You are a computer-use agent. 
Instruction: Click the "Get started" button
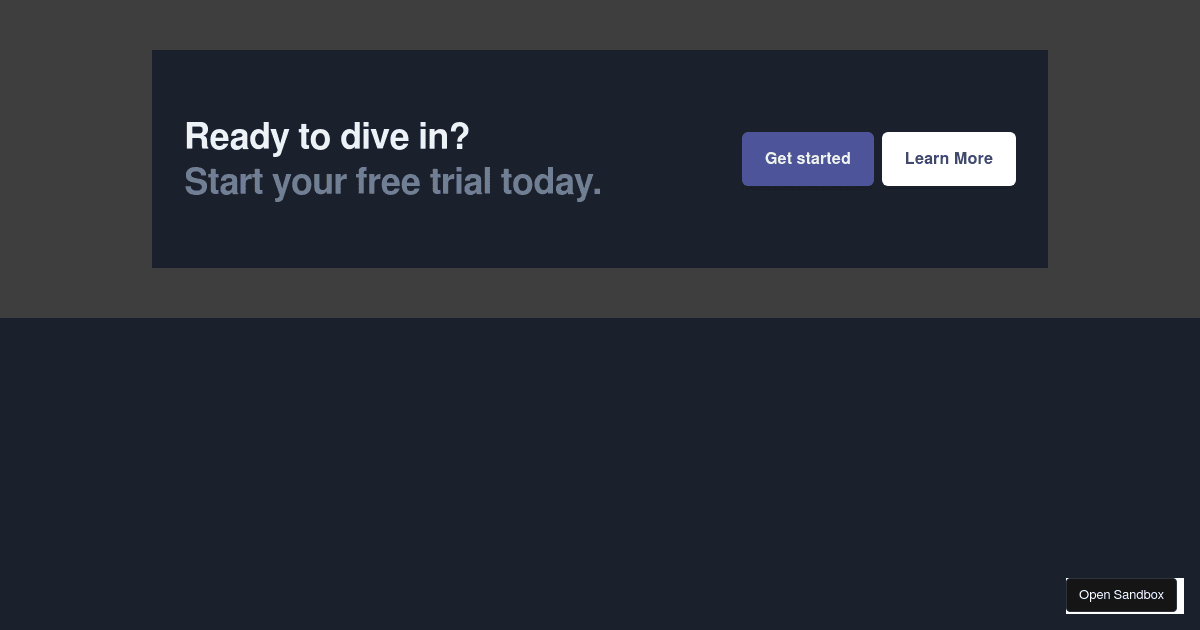tap(807, 159)
